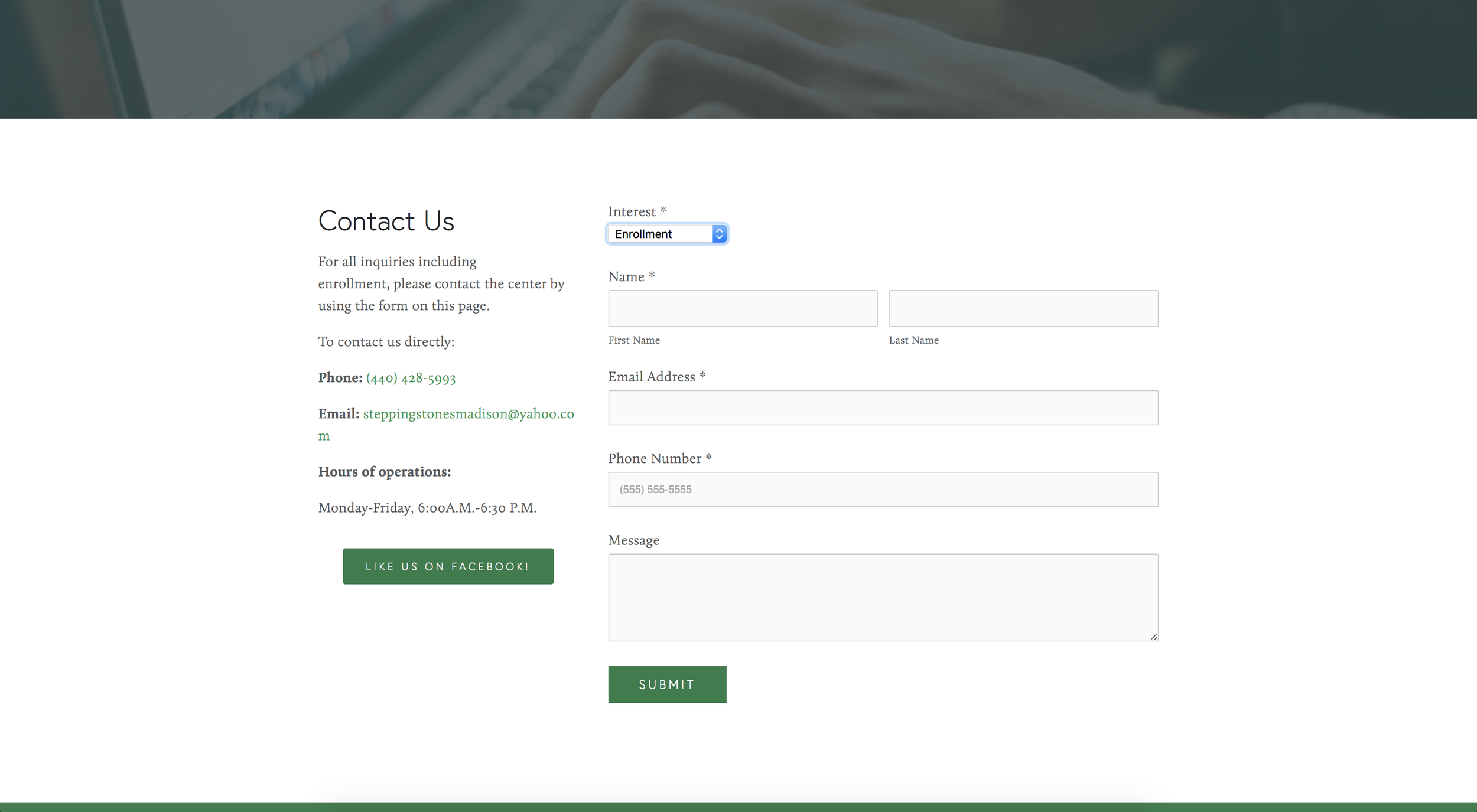The height and width of the screenshot is (812, 1477).
Task: Focus the Last Name input box
Action: coord(1023,308)
